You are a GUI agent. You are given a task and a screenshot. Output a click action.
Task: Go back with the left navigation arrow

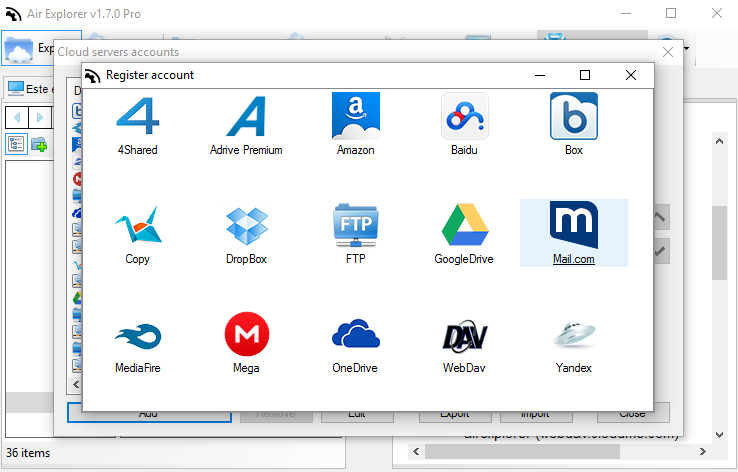17,117
